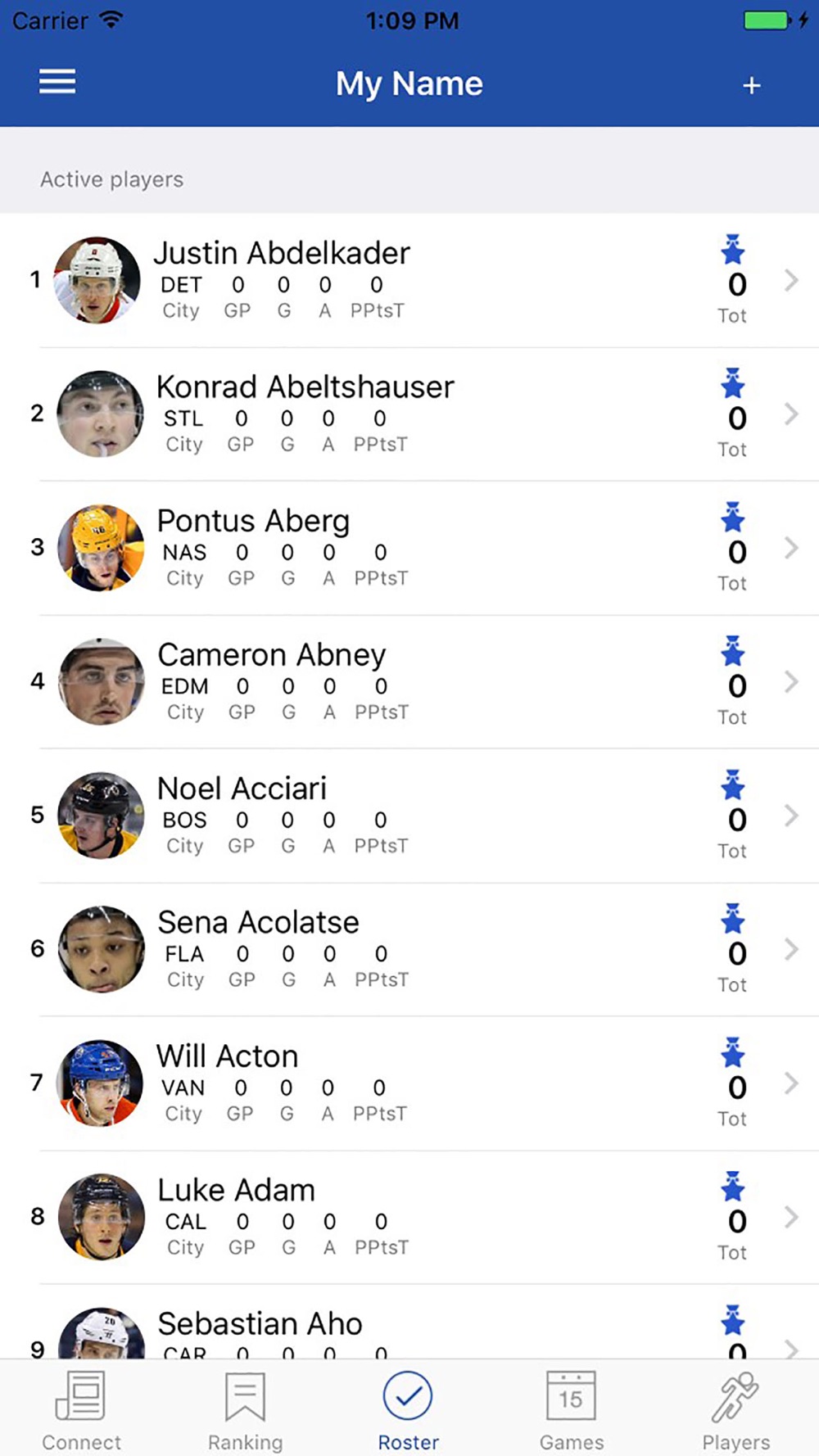Tap Pontus Aberg's star badge icon

[x=732, y=518]
